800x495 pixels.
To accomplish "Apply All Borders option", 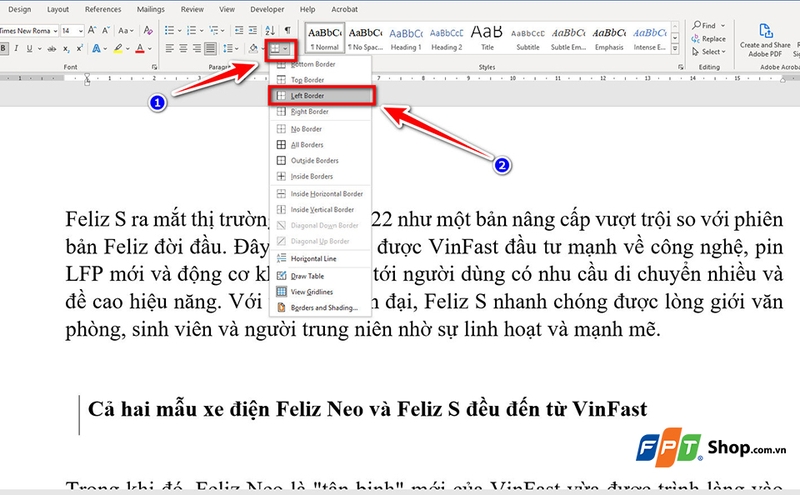I will (x=320, y=144).
